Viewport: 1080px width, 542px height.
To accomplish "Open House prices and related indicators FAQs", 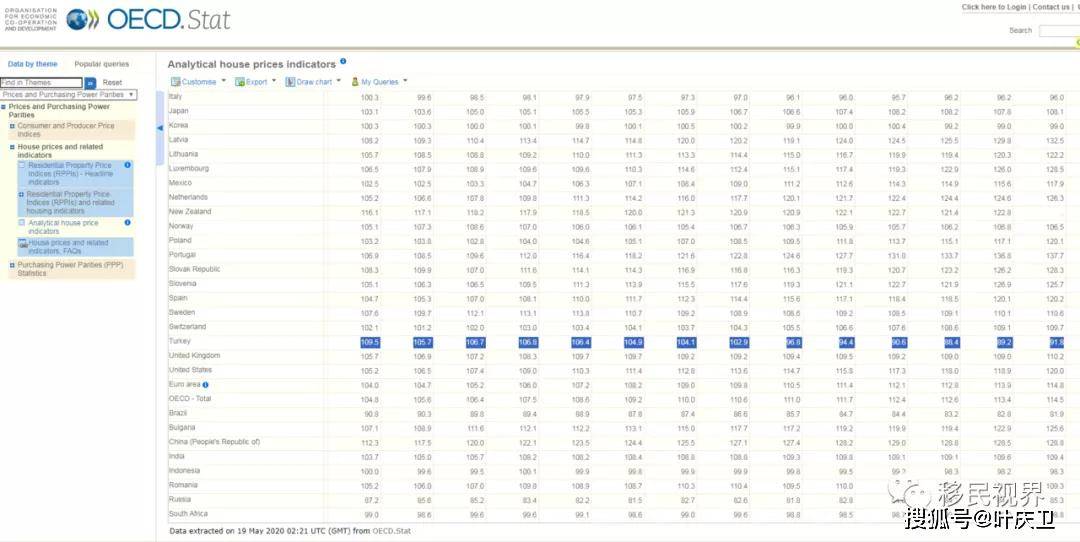I will (x=68, y=246).
